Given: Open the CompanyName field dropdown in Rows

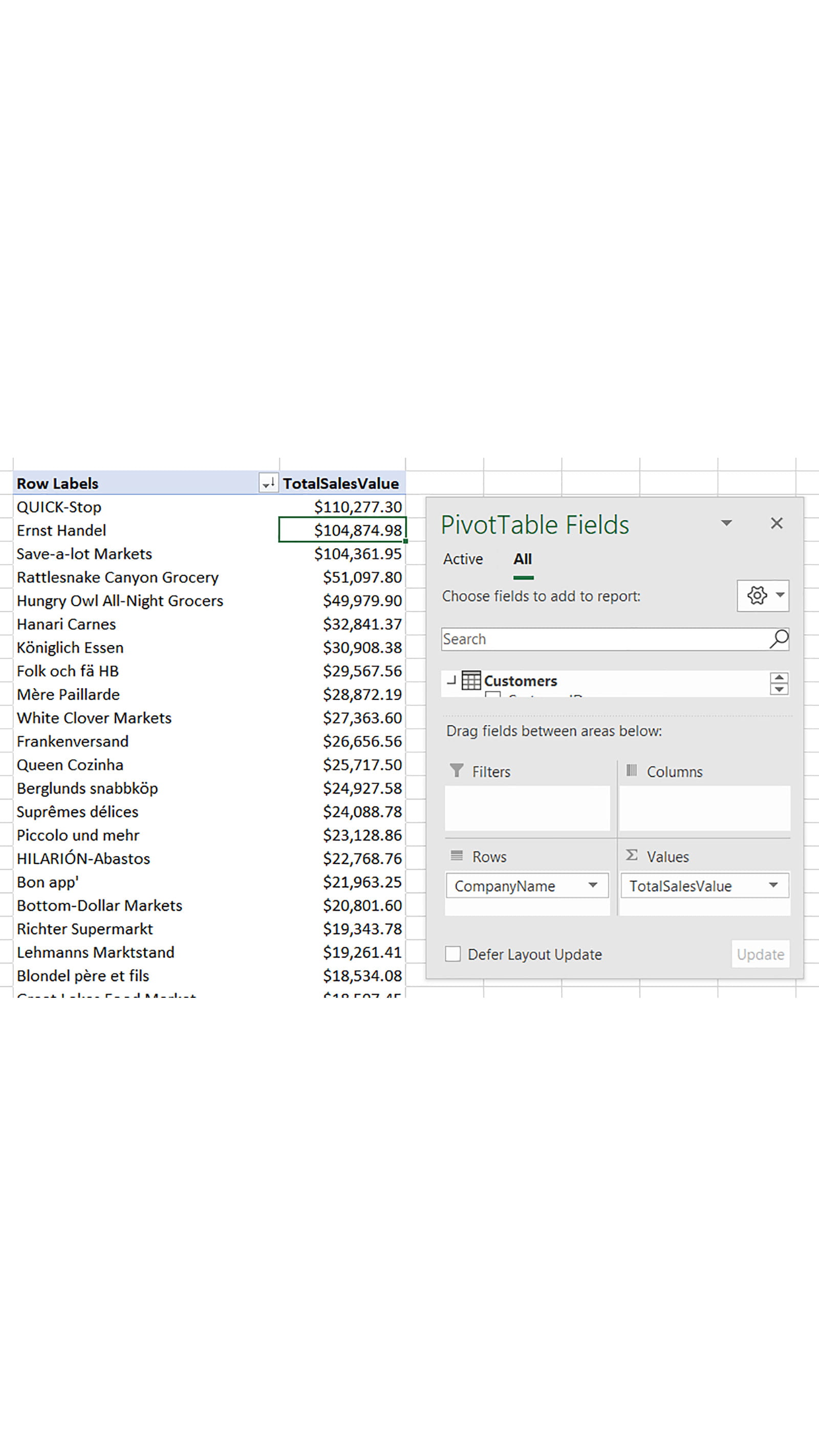Looking at the screenshot, I should (592, 886).
